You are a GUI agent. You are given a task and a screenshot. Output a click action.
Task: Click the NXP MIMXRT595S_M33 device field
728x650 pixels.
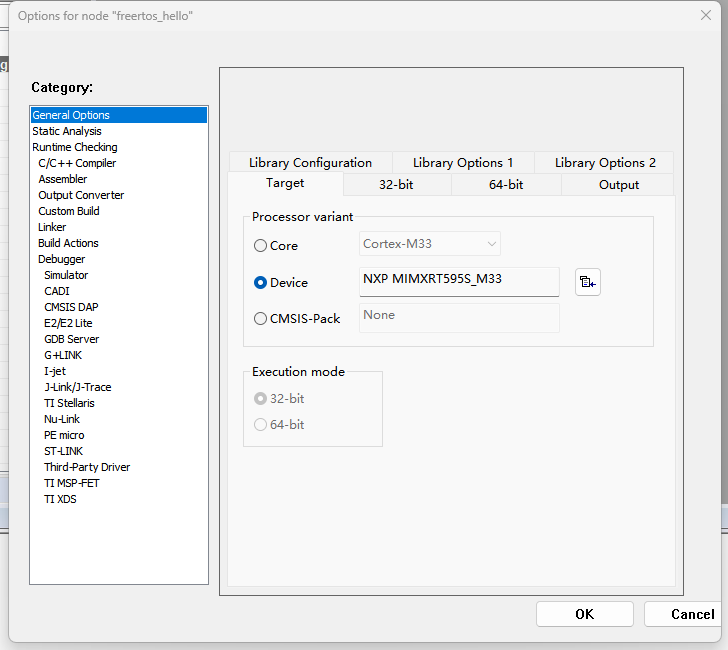459,281
